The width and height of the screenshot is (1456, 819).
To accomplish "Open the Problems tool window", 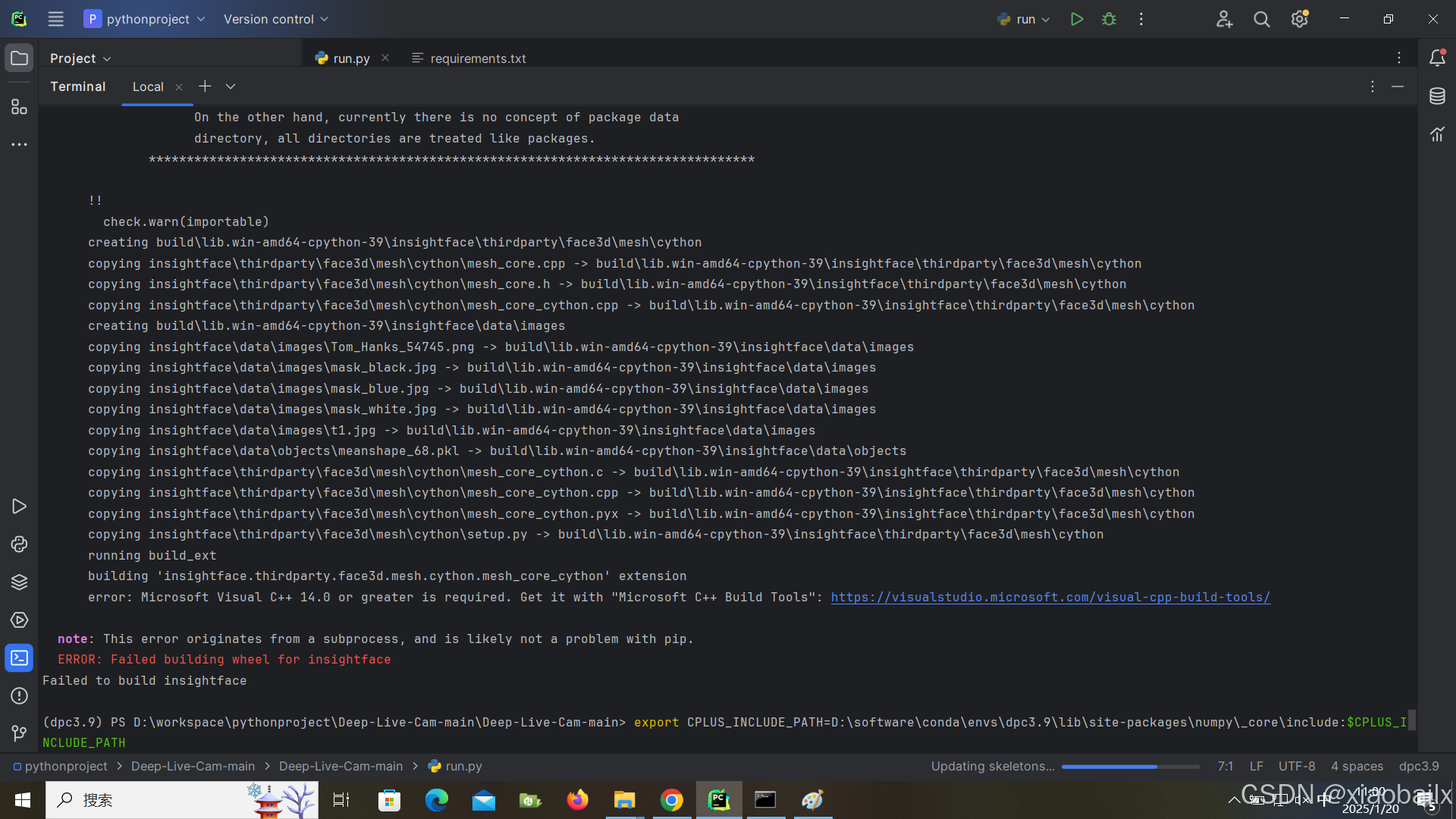I will (x=19, y=696).
